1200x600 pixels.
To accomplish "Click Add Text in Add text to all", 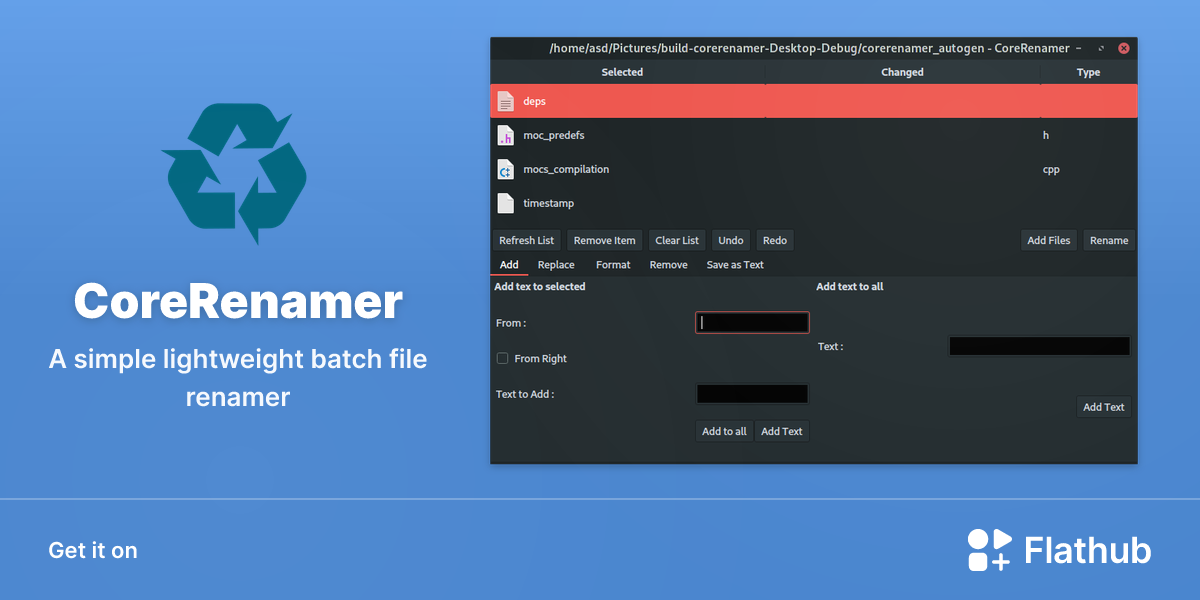I will [1104, 407].
